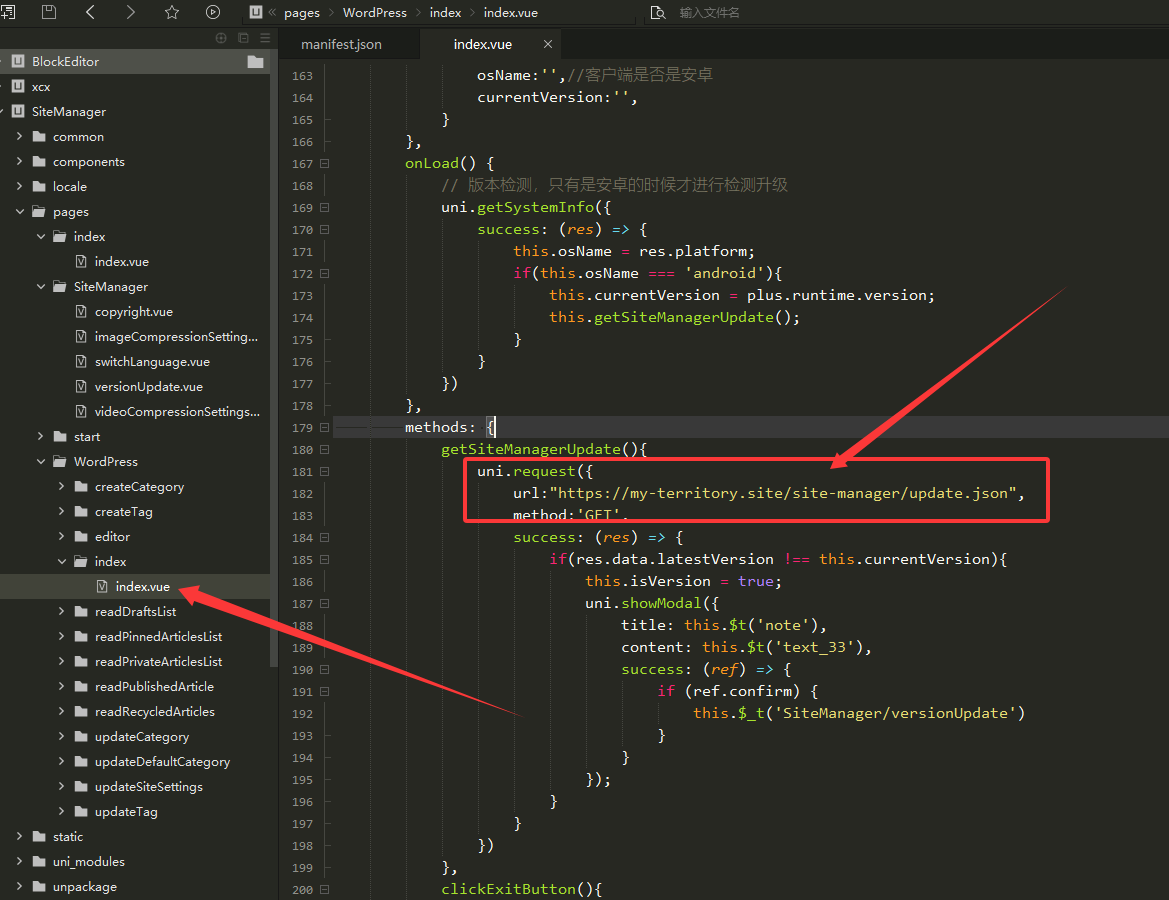Viewport: 1169px width, 900px height.
Task: Go back with the left arrow icon
Action: click(x=90, y=12)
